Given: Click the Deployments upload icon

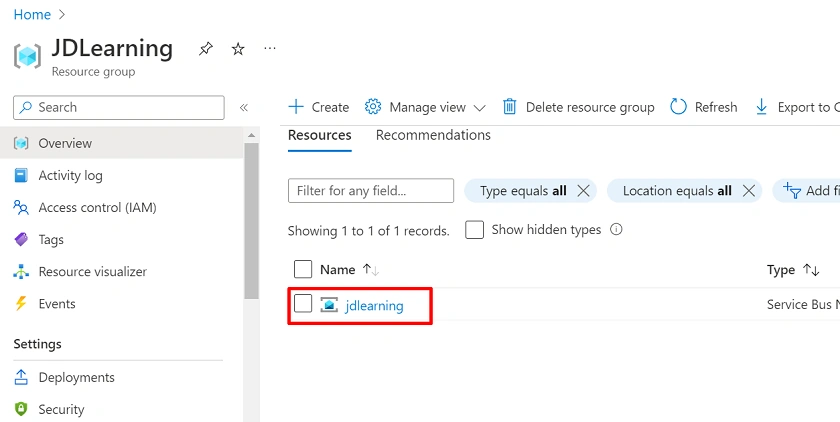Looking at the screenshot, I should [21, 377].
